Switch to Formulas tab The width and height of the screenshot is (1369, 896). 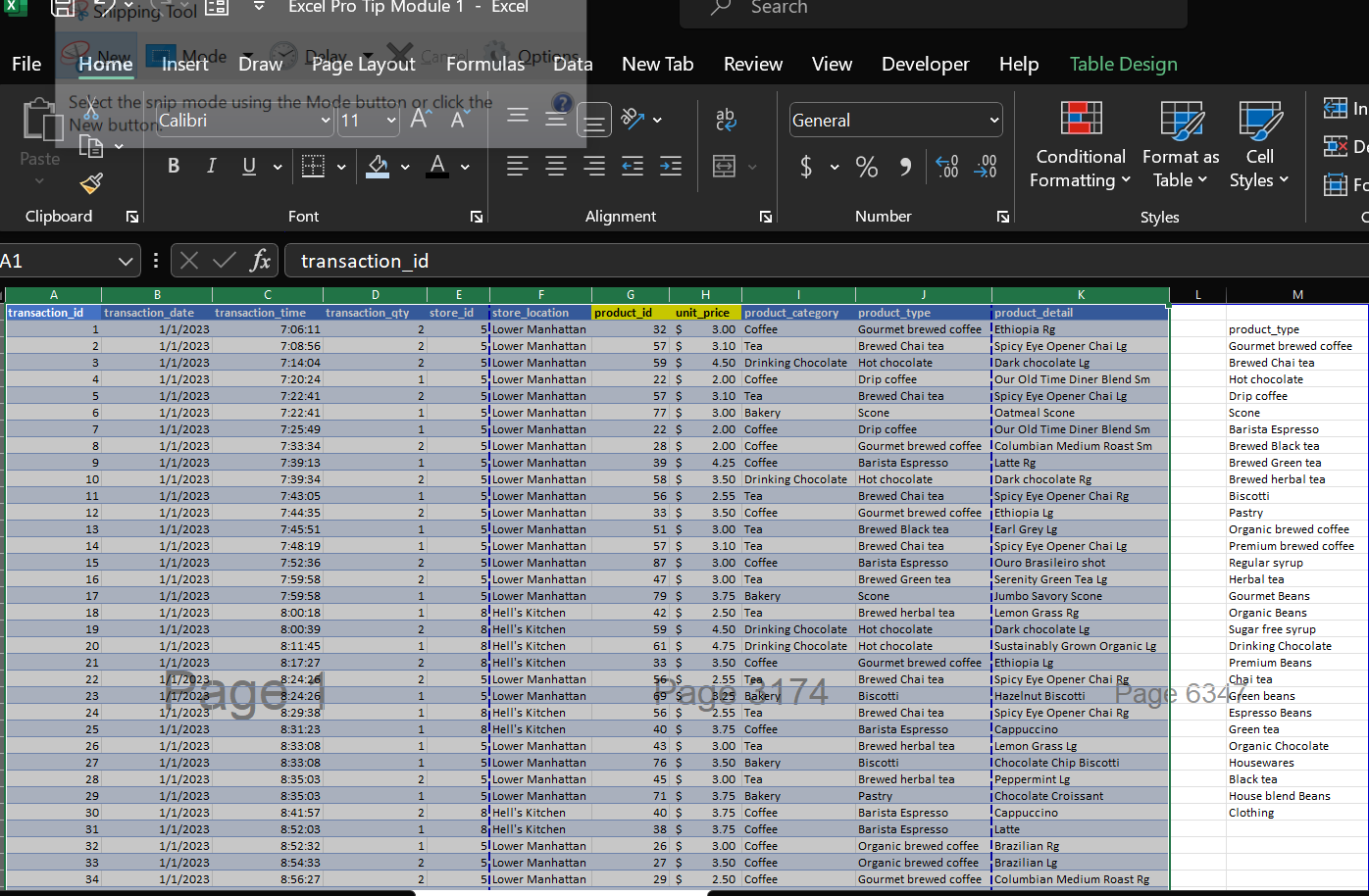(x=485, y=64)
